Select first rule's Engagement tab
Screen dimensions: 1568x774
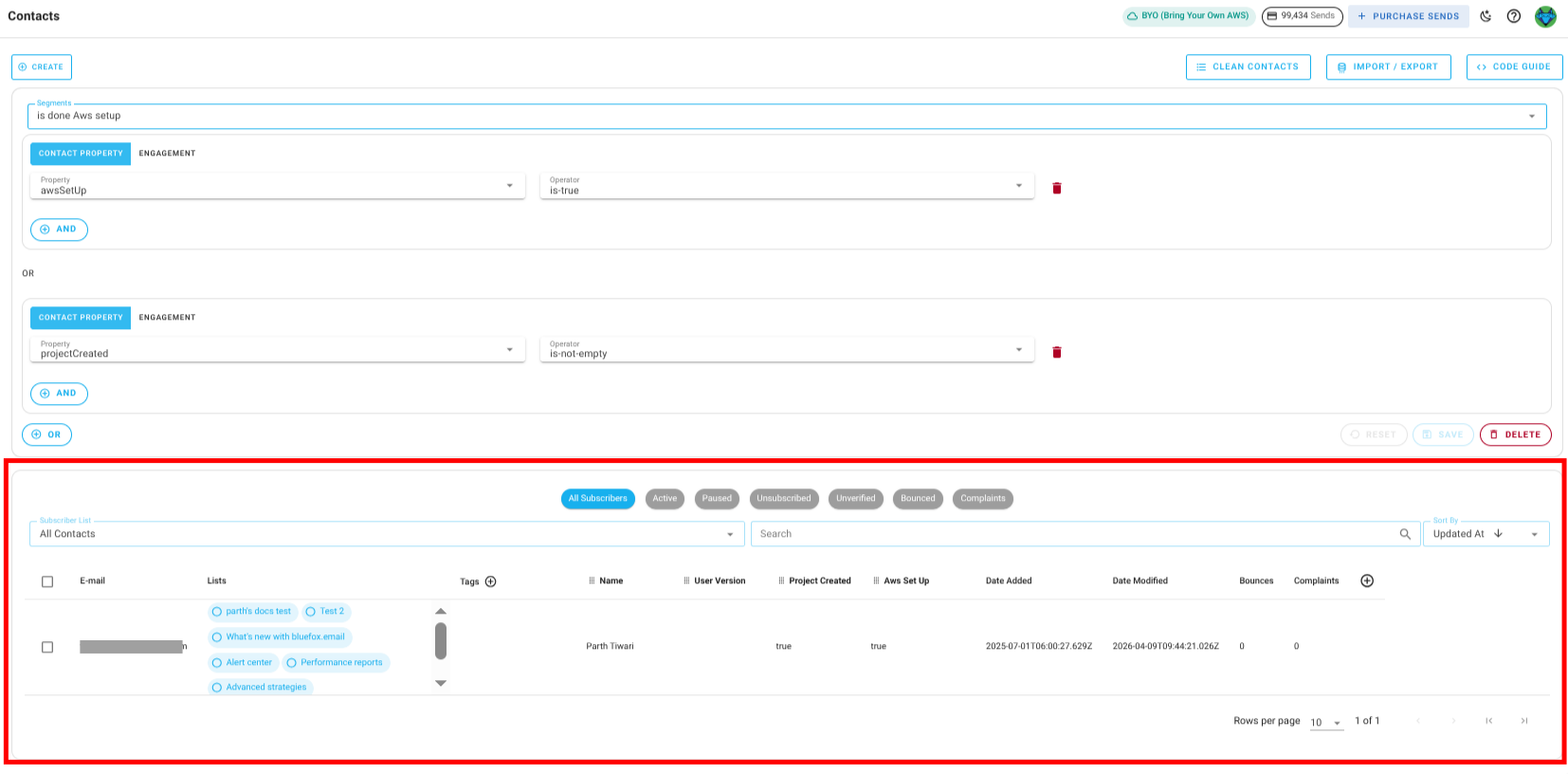coord(167,154)
